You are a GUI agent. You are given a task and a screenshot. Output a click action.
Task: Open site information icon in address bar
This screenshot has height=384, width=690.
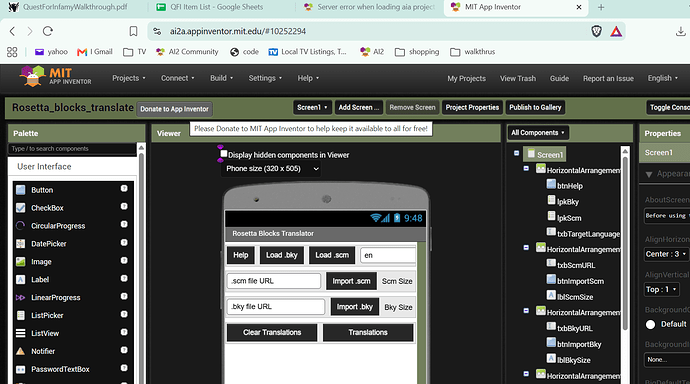[x=157, y=31]
